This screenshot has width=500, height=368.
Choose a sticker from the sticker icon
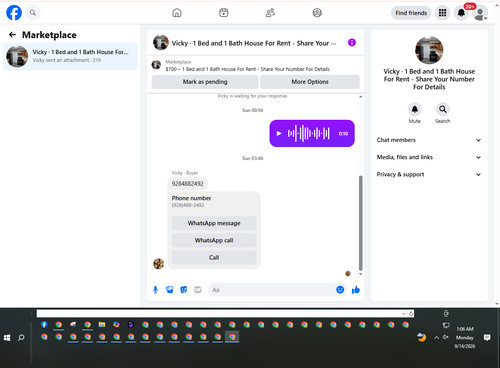point(184,290)
